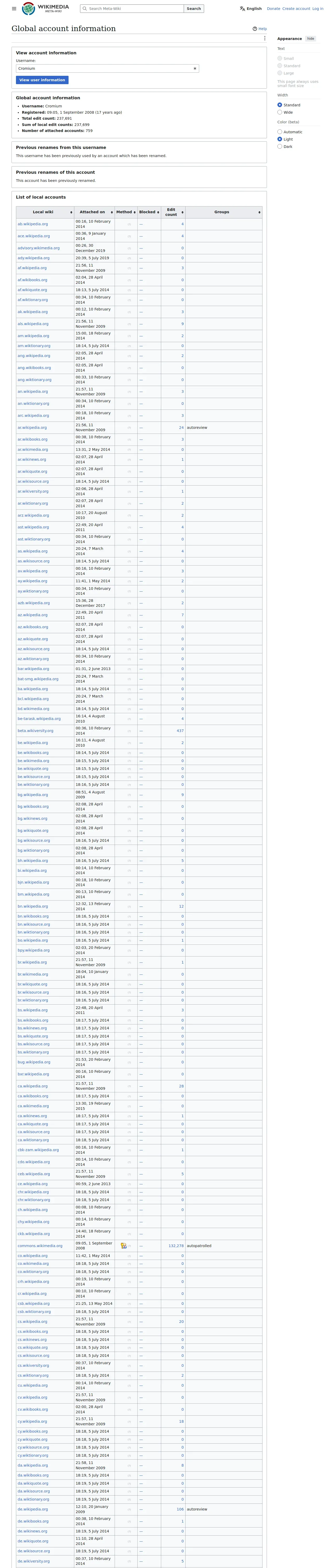Screen dimensions: 336x1568
Task: Select the Wide width option
Action: point(280,112)
